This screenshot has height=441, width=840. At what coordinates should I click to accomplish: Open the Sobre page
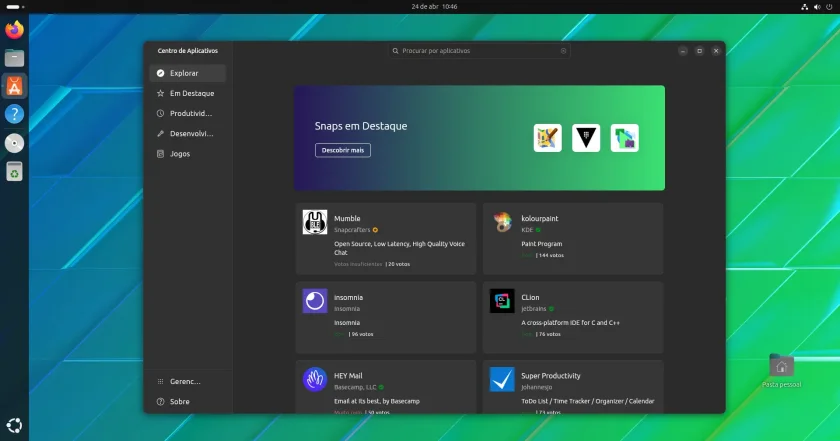[188, 401]
